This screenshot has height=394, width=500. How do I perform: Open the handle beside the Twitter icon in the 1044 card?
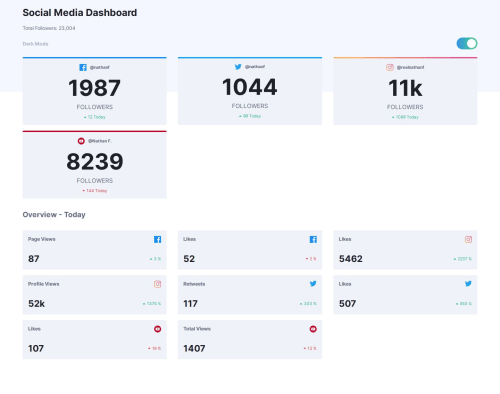pyautogui.click(x=255, y=67)
